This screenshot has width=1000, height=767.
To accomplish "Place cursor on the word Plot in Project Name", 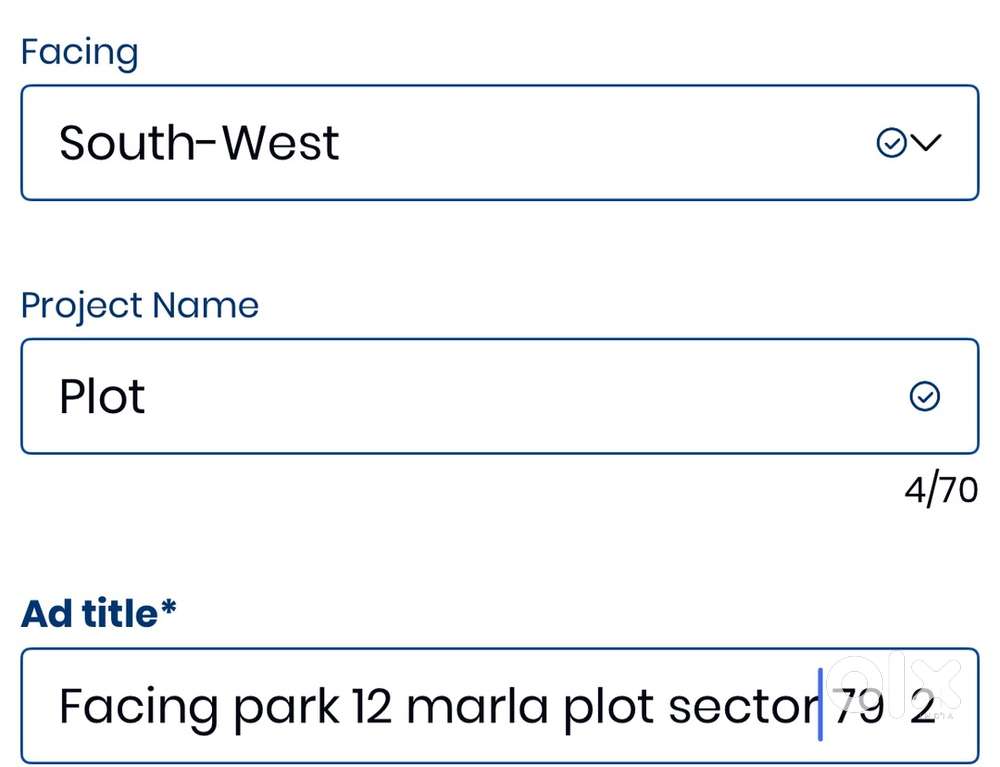I will [102, 397].
